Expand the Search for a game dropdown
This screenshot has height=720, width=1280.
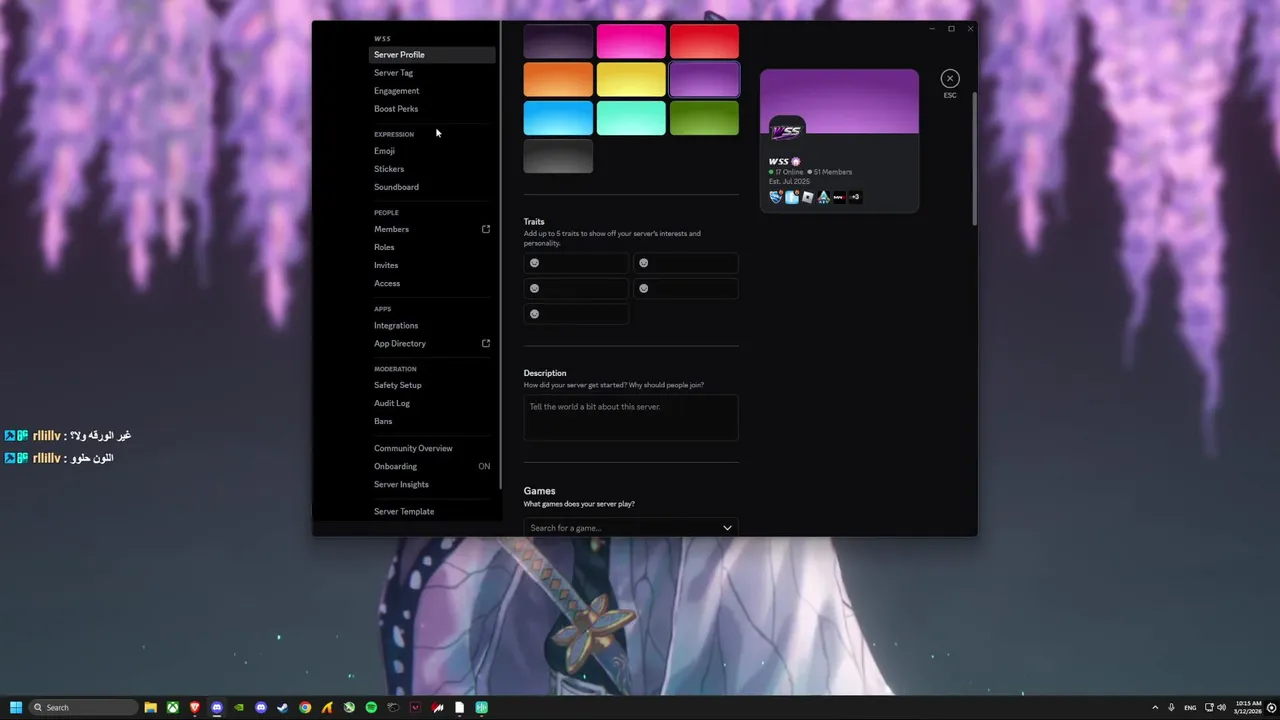(x=631, y=527)
